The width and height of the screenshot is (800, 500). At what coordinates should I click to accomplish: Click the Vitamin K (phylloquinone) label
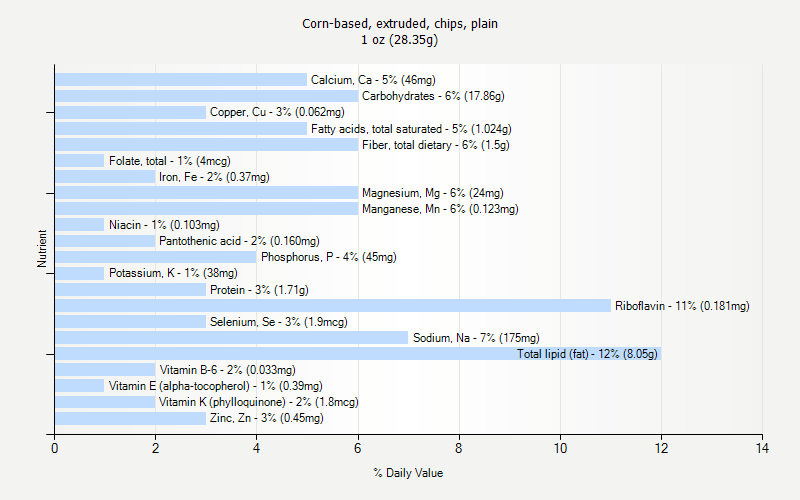258,402
